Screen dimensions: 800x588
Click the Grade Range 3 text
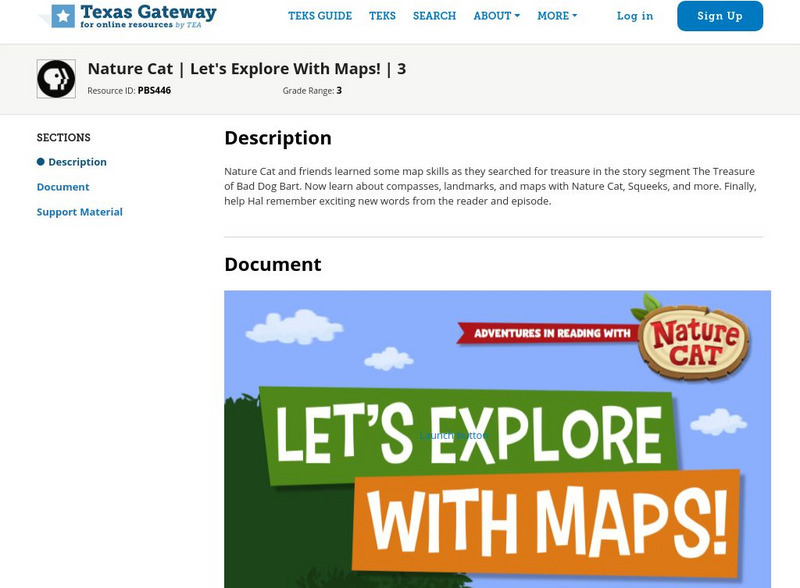312,90
